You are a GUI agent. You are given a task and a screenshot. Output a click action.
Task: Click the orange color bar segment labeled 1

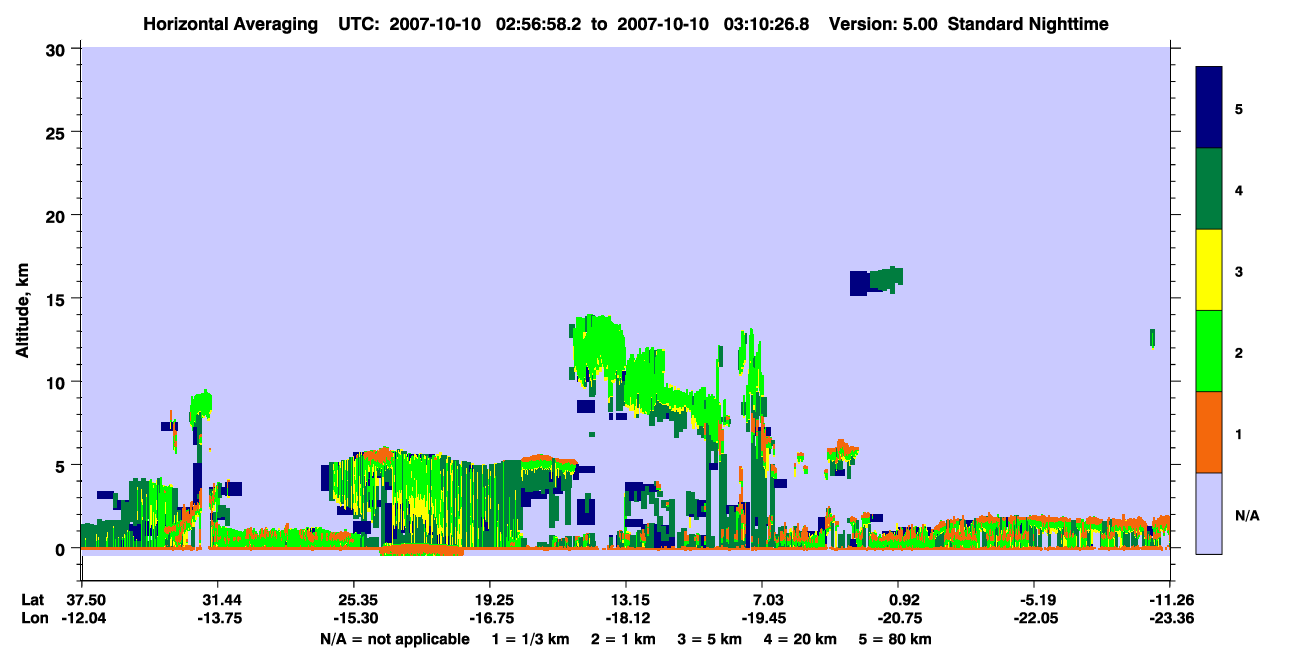[1209, 432]
